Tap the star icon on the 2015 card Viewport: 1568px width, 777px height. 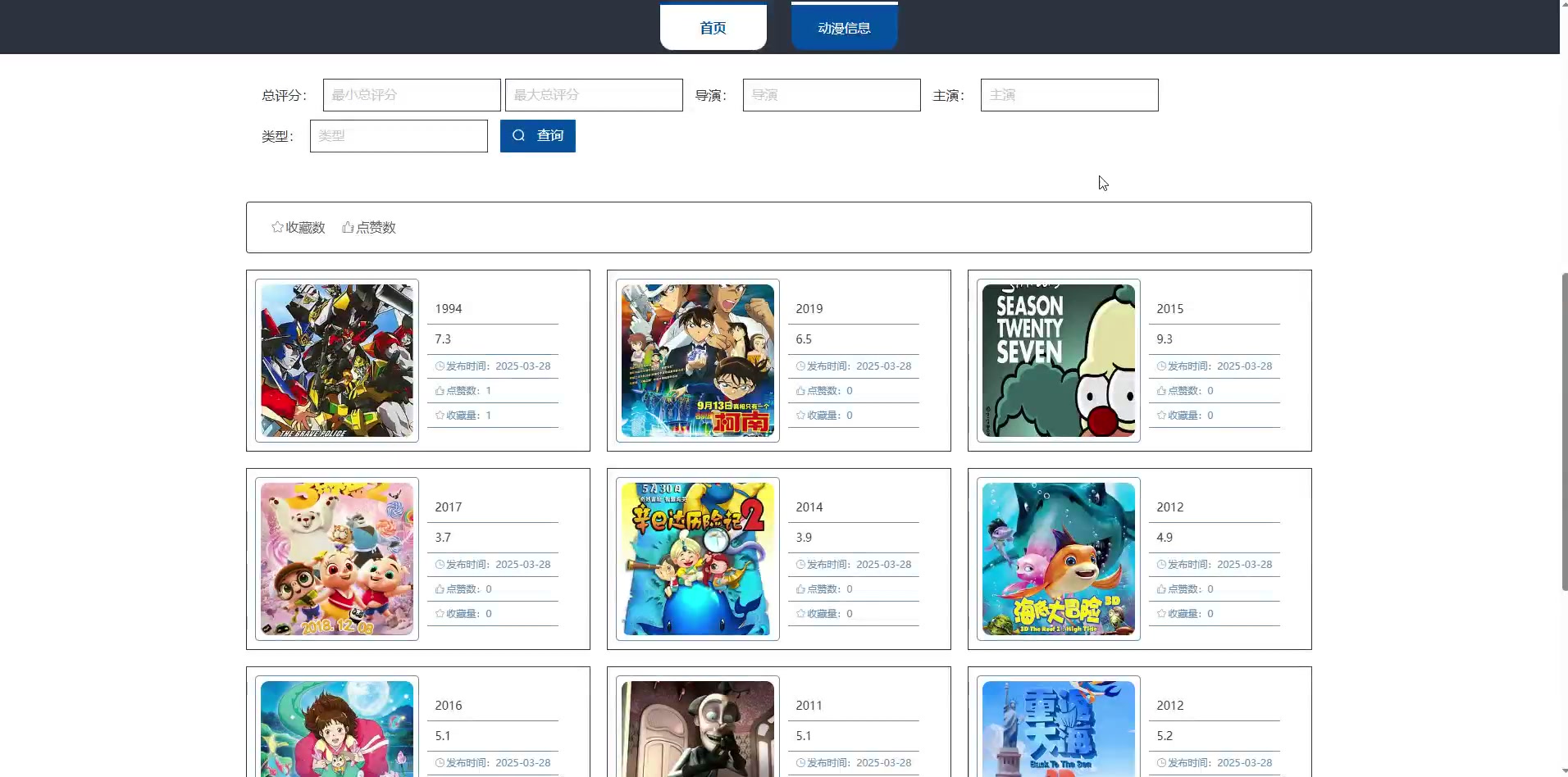pos(1161,416)
